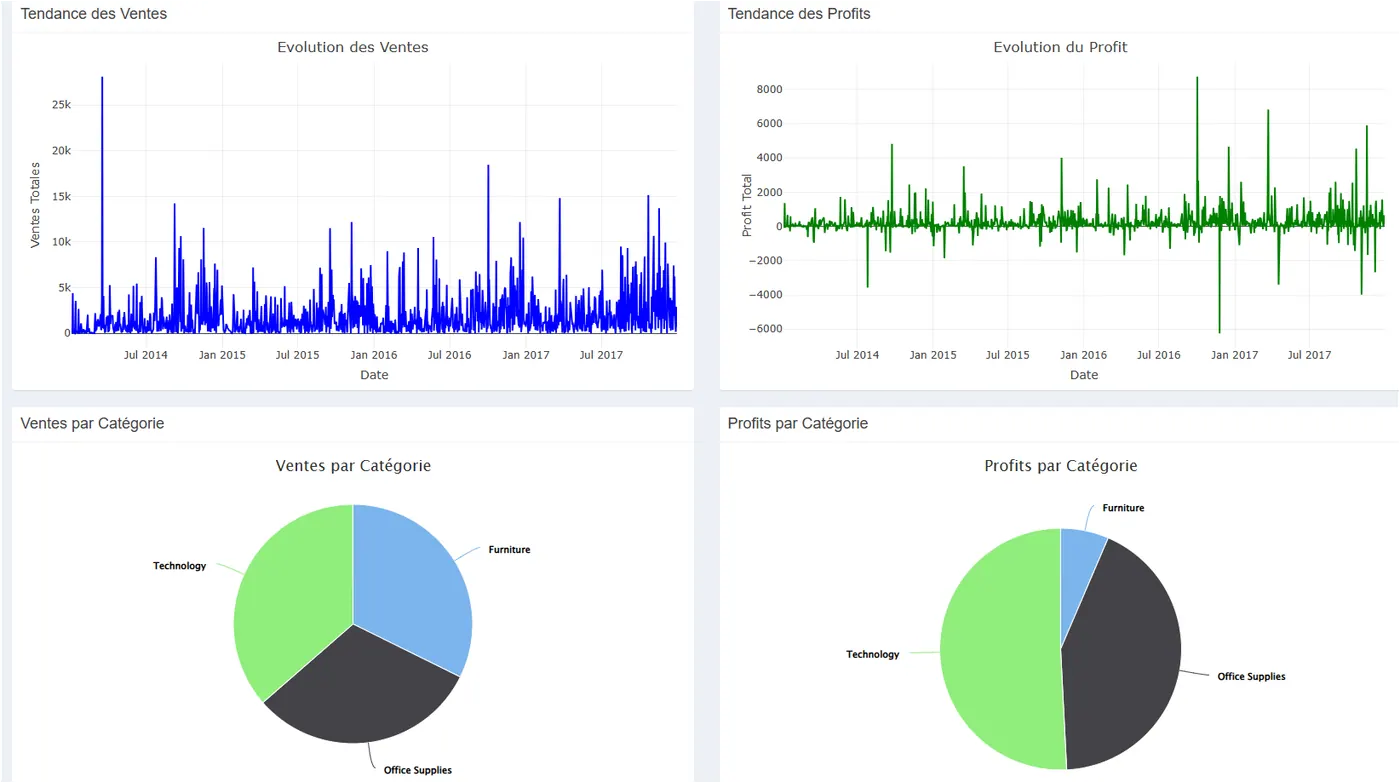This screenshot has height=783, width=1400.
Task: Select the 'Tendance des Ventes' panel header
Action: point(94,14)
